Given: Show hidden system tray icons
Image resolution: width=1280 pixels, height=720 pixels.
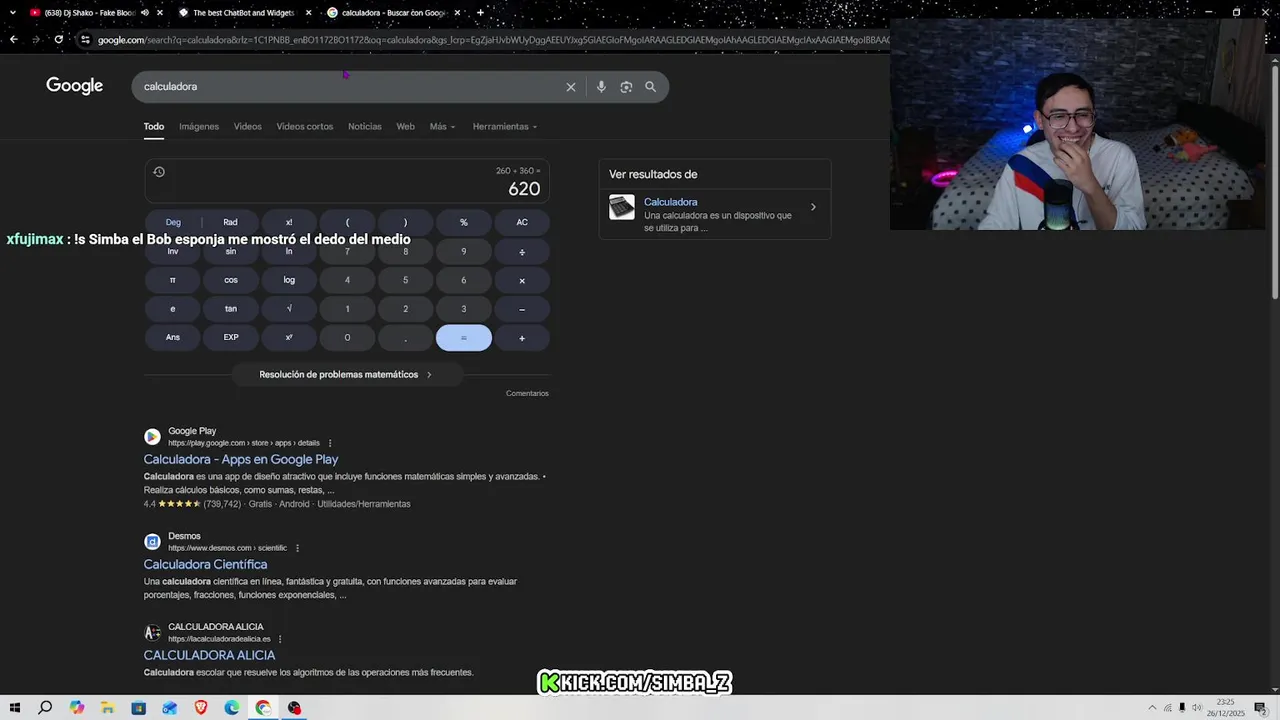Looking at the screenshot, I should tap(1152, 708).
